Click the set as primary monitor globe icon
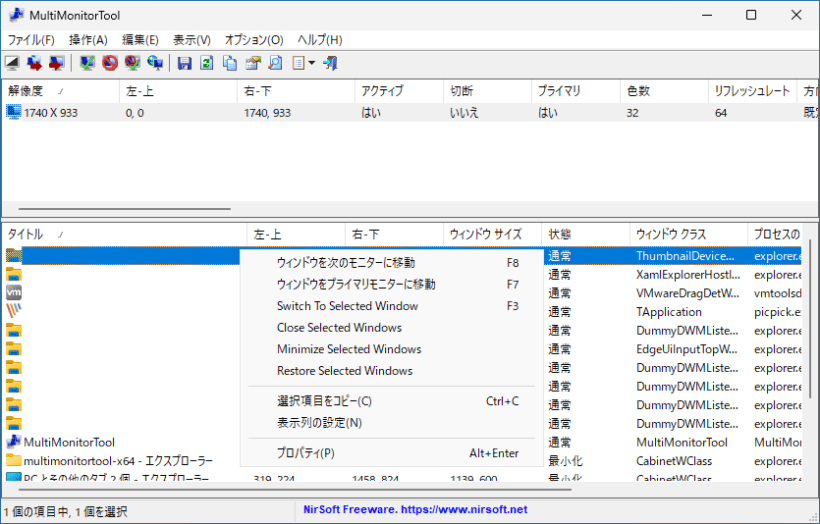This screenshot has width=820, height=524. (155, 63)
